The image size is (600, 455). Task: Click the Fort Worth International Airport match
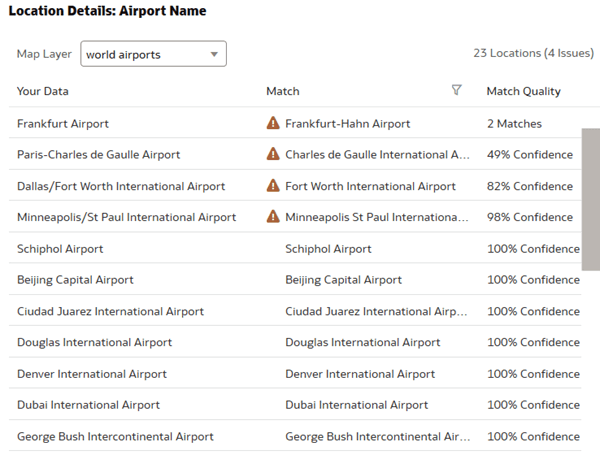click(370, 186)
